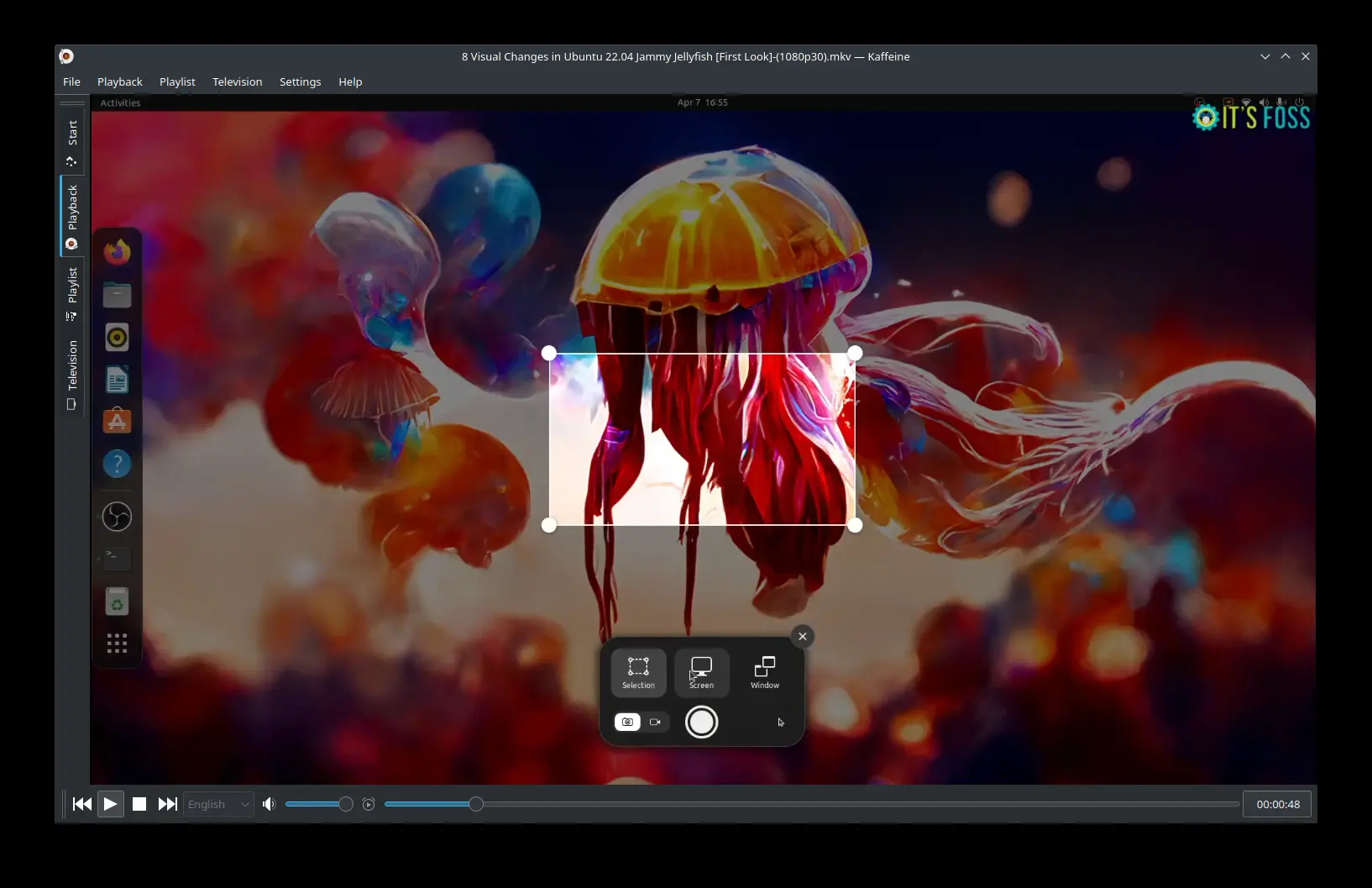Click the LibreOffice Writer icon in the dock

click(x=117, y=380)
